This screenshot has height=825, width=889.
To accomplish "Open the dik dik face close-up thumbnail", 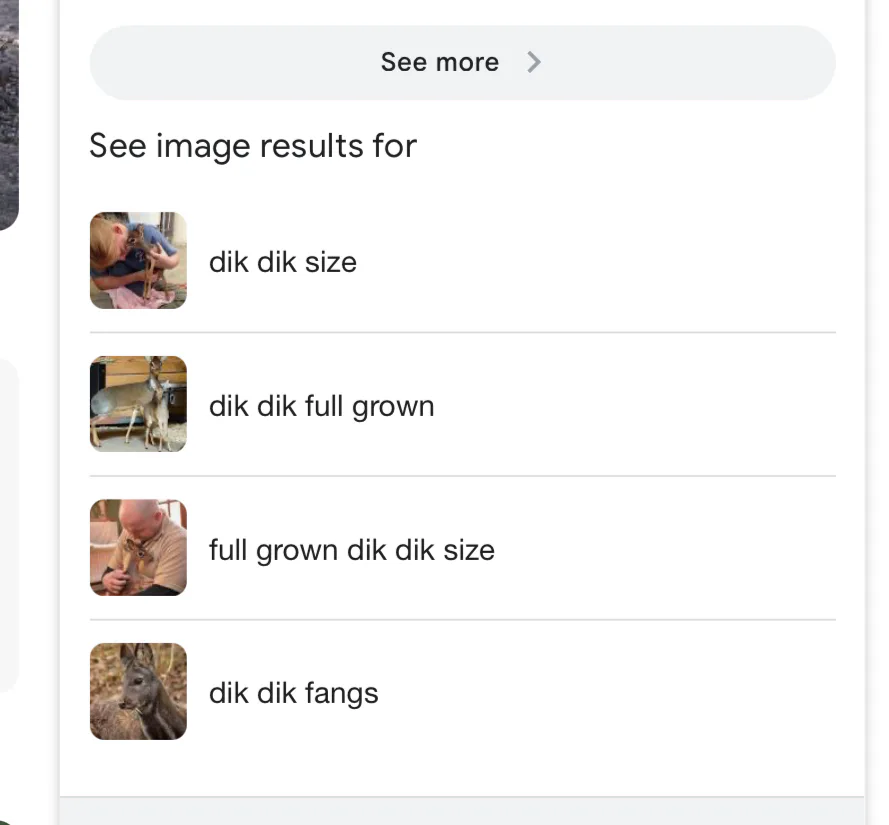I will (x=138, y=692).
